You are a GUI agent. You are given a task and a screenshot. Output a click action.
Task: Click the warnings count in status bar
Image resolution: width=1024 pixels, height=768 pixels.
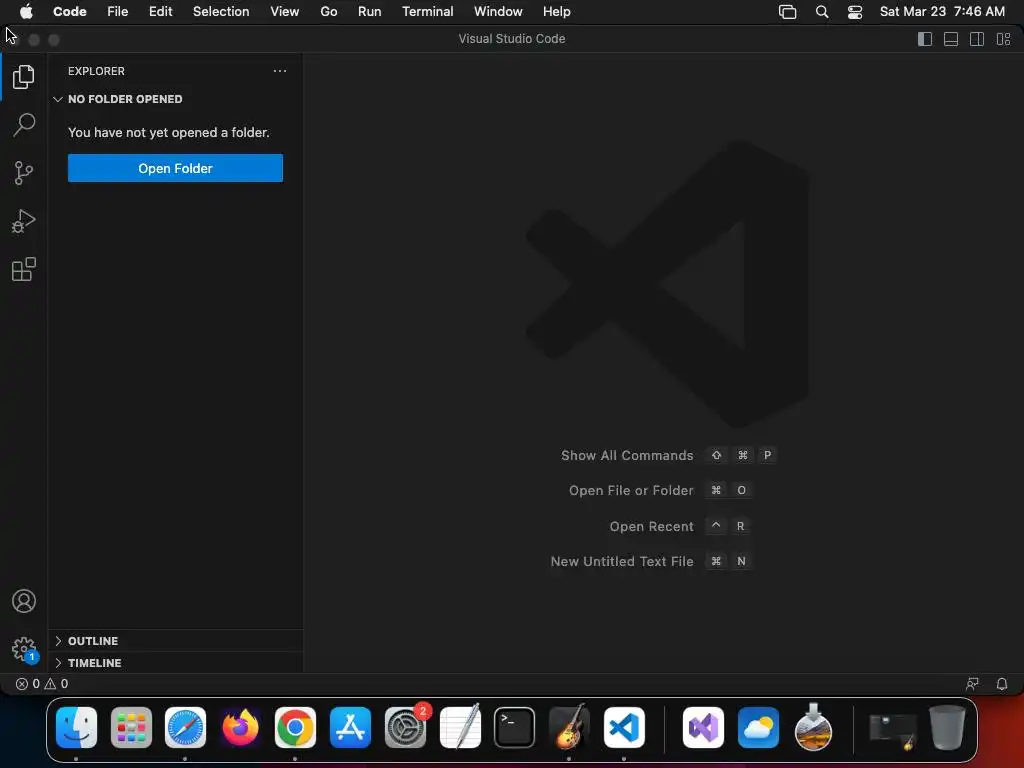point(56,684)
